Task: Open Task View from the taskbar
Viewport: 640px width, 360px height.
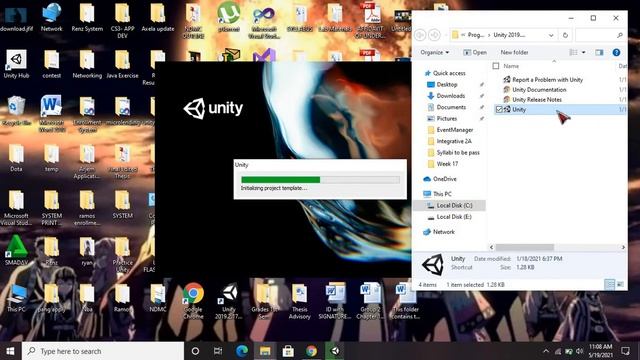Action: point(218,351)
